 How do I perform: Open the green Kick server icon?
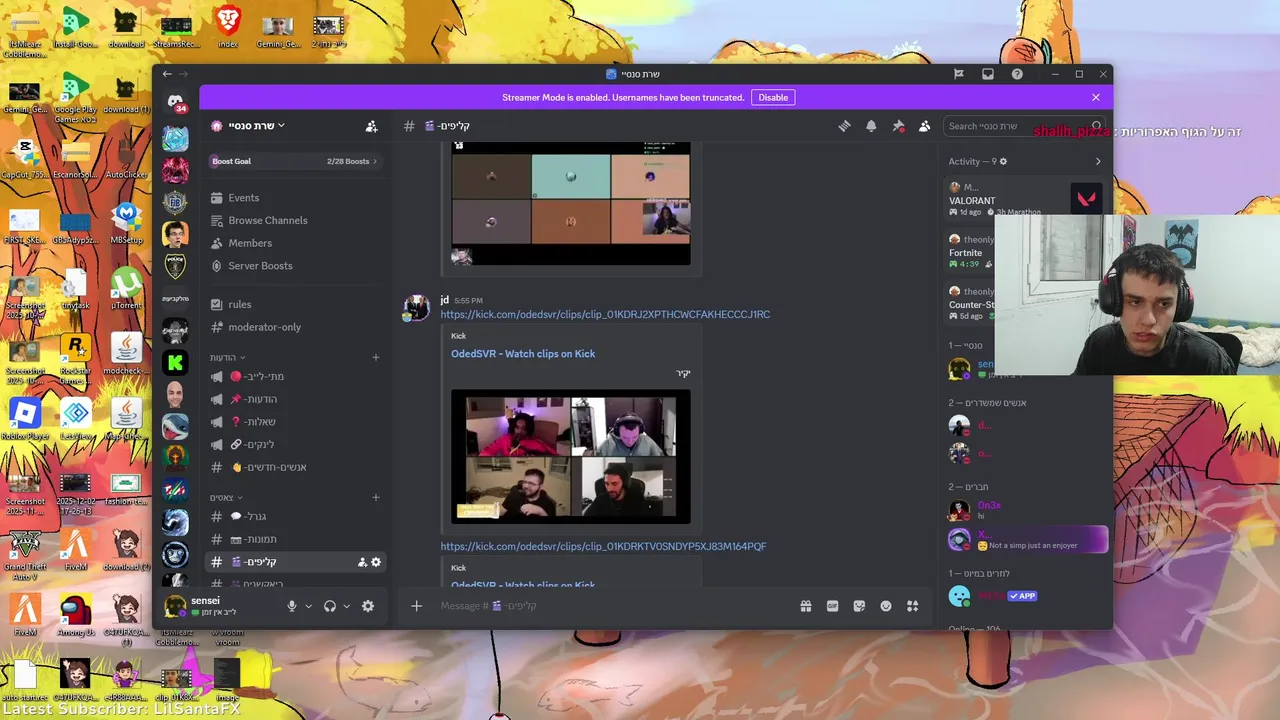click(x=175, y=362)
